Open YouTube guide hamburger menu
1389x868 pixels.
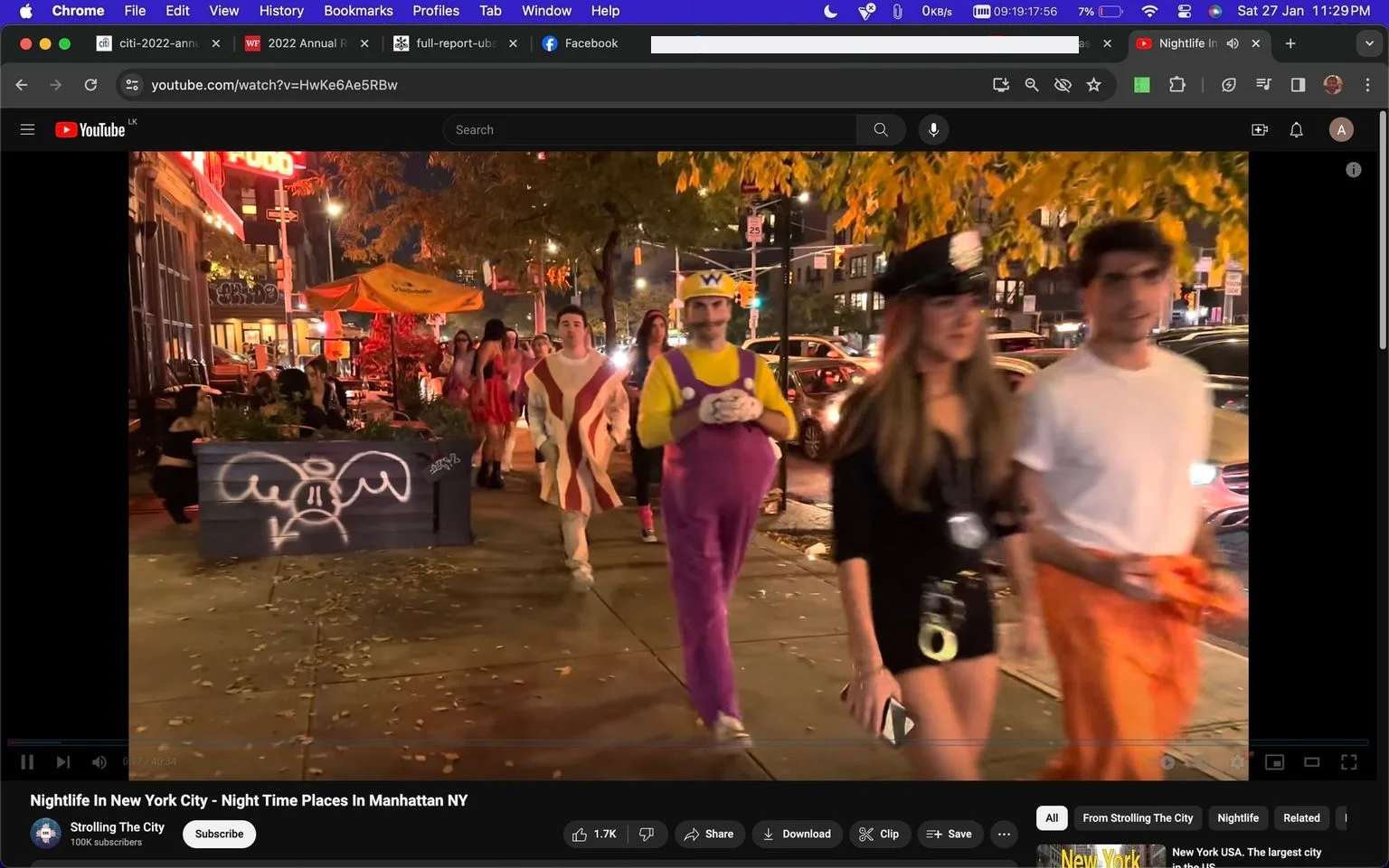(27, 129)
